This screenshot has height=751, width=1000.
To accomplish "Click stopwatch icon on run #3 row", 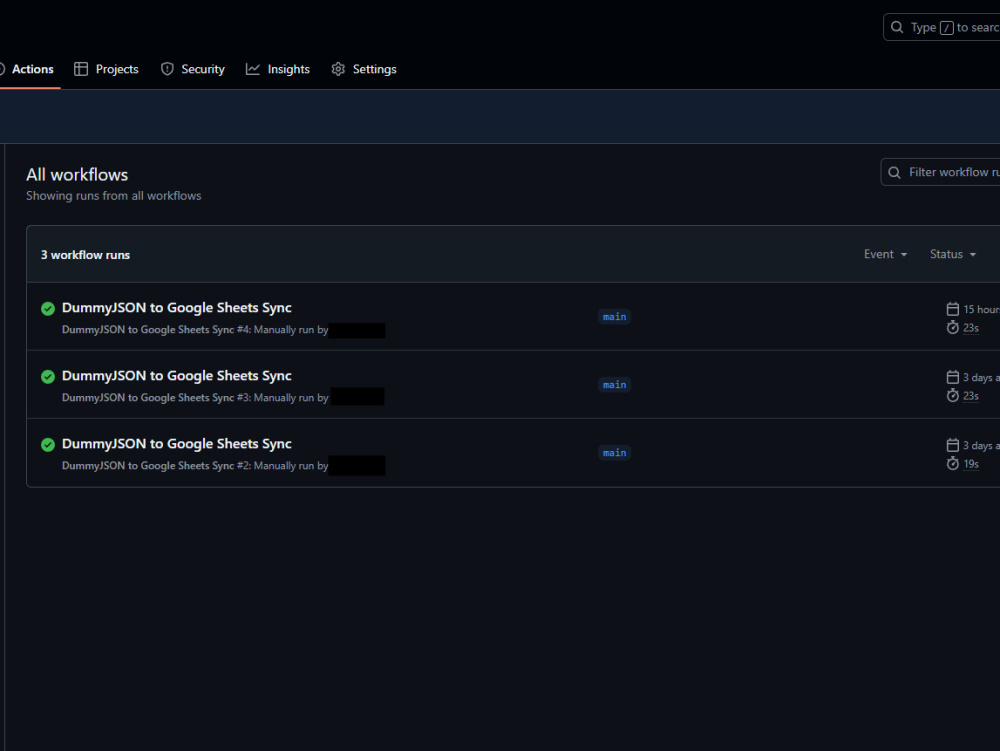I will [x=953, y=396].
